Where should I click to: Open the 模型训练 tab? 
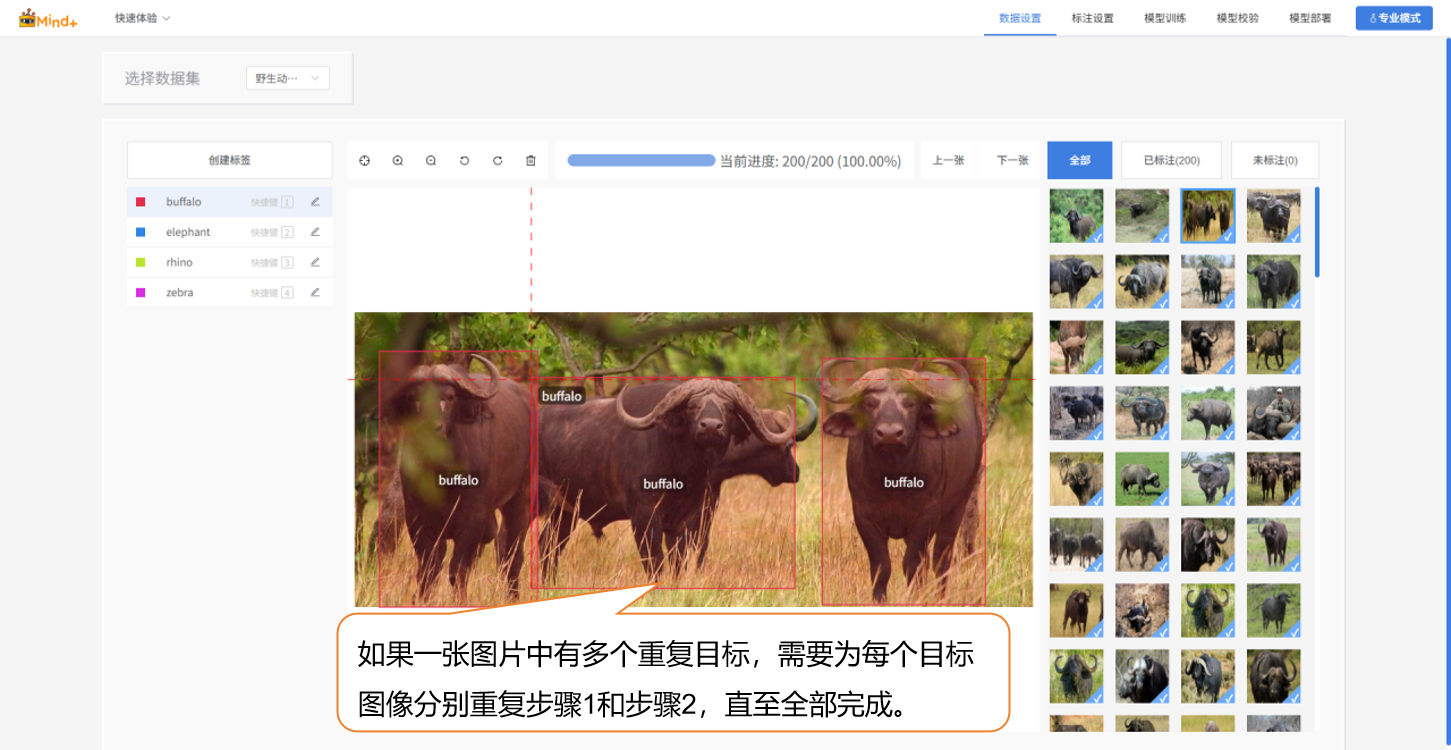(x=1165, y=18)
